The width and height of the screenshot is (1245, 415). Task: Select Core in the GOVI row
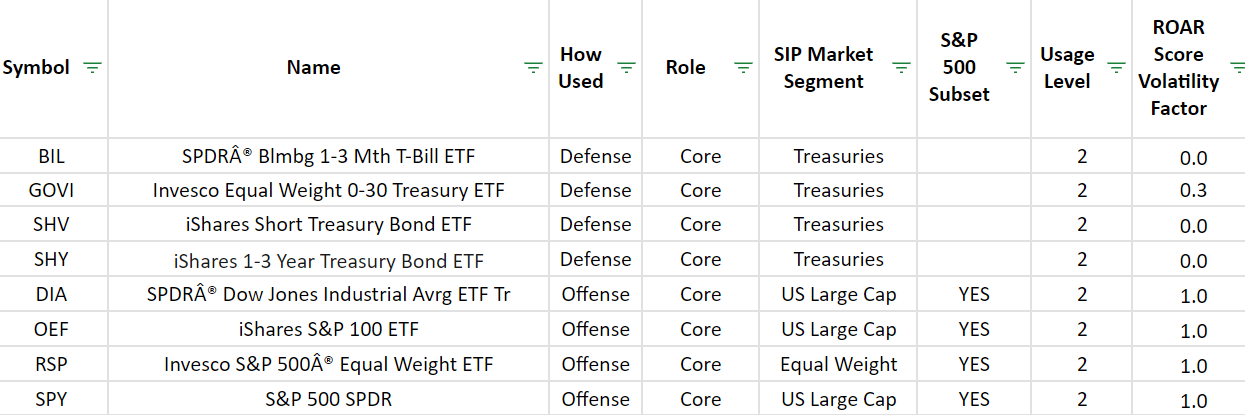700,190
